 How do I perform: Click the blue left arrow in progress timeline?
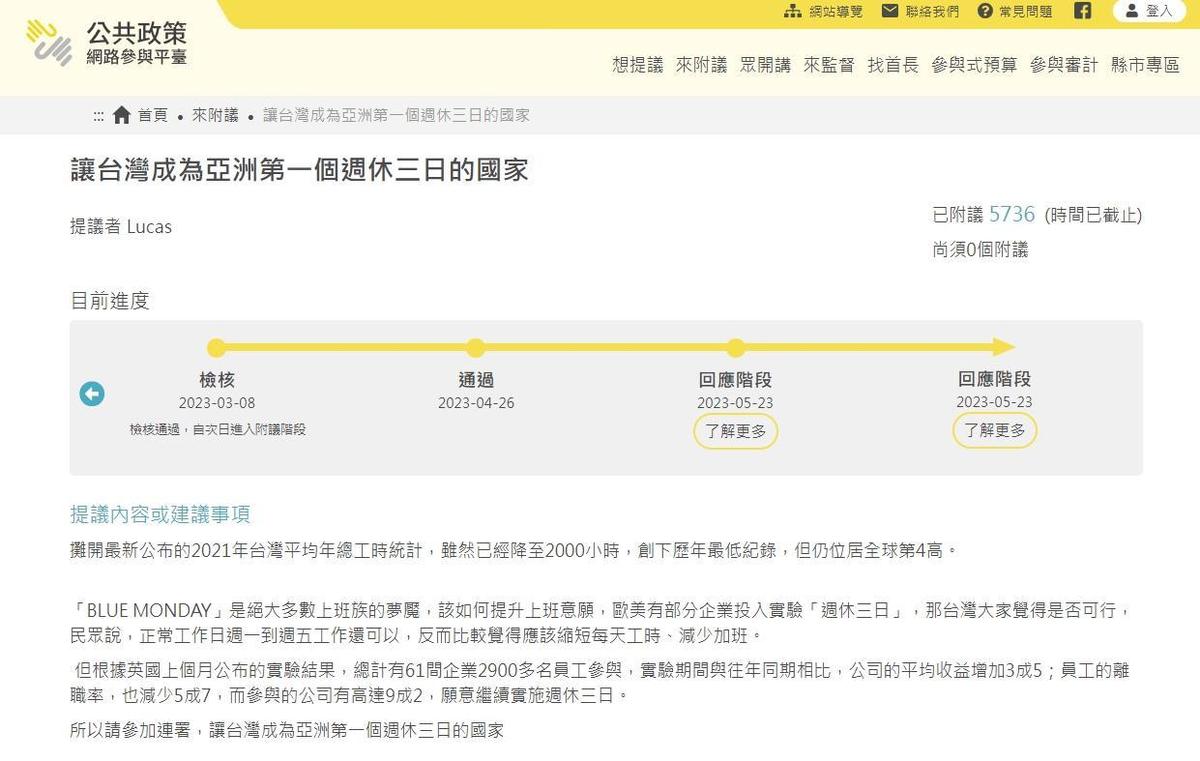point(92,394)
